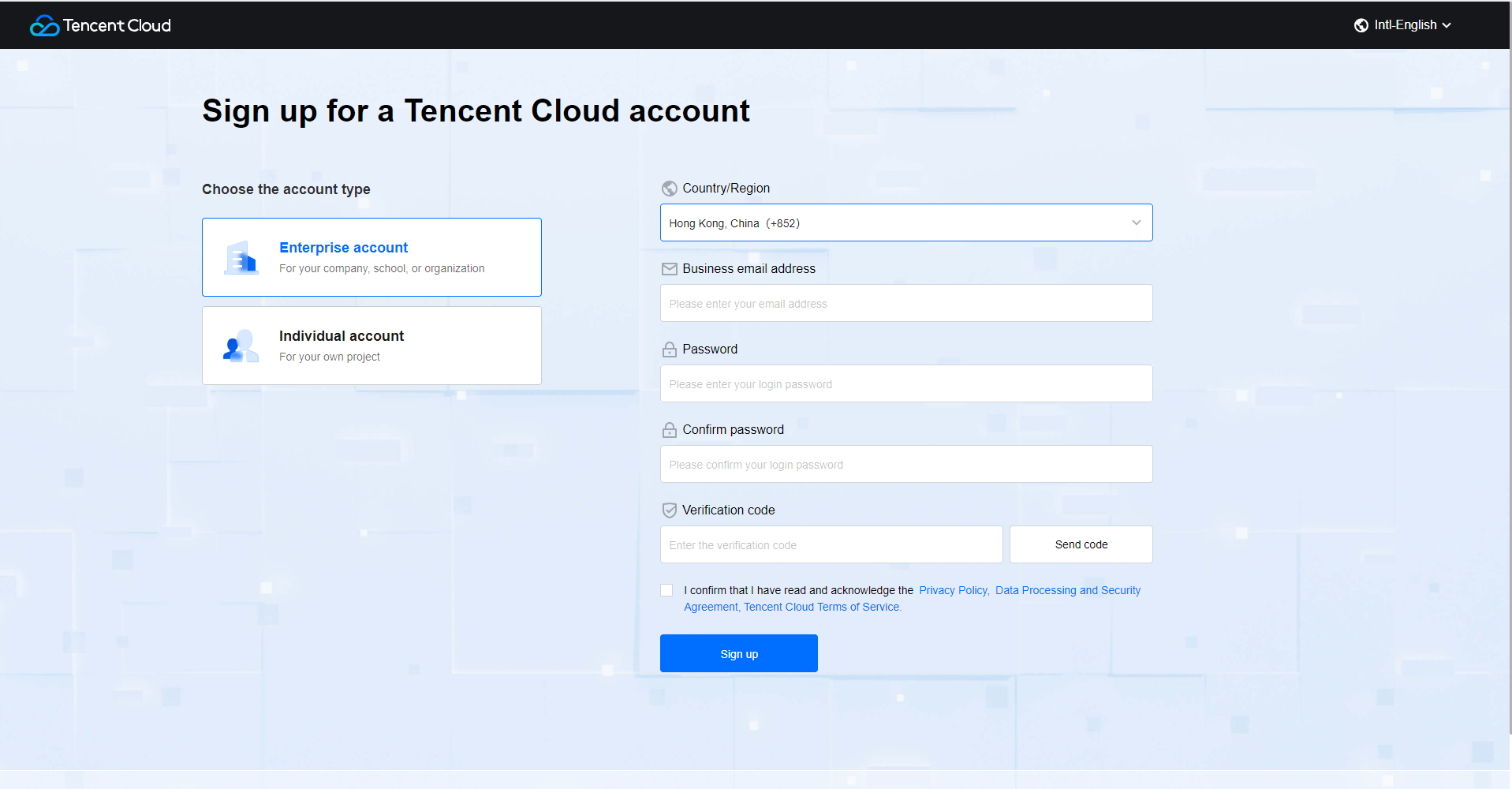Click the envelope icon by Business email address
The width and height of the screenshot is (1512, 789).
click(x=669, y=269)
